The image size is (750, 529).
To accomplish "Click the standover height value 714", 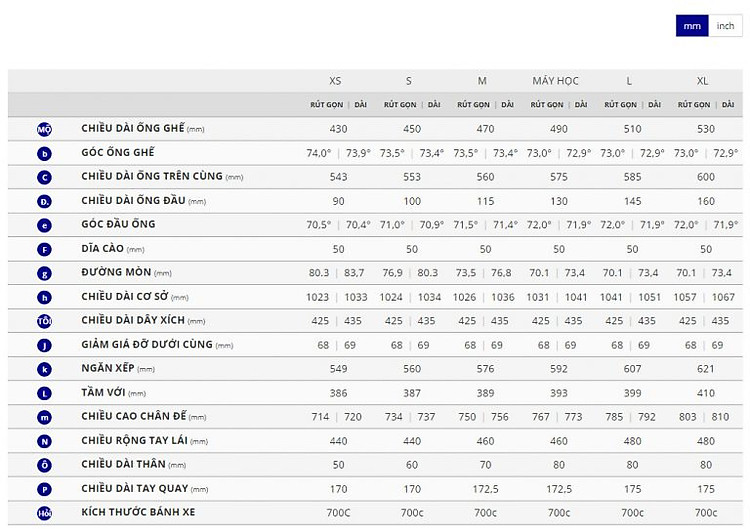I will point(320,417).
